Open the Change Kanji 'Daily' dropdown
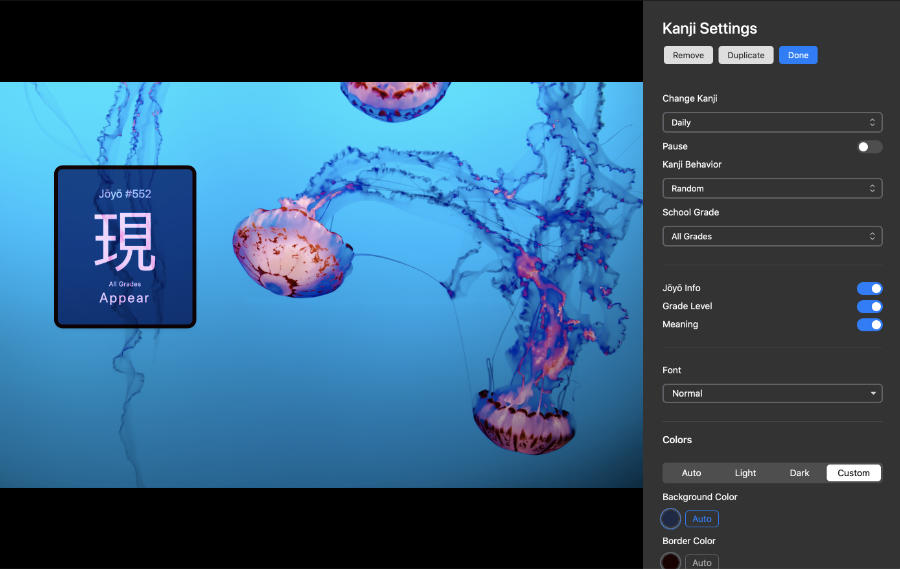The height and width of the screenshot is (569, 900). pos(772,122)
